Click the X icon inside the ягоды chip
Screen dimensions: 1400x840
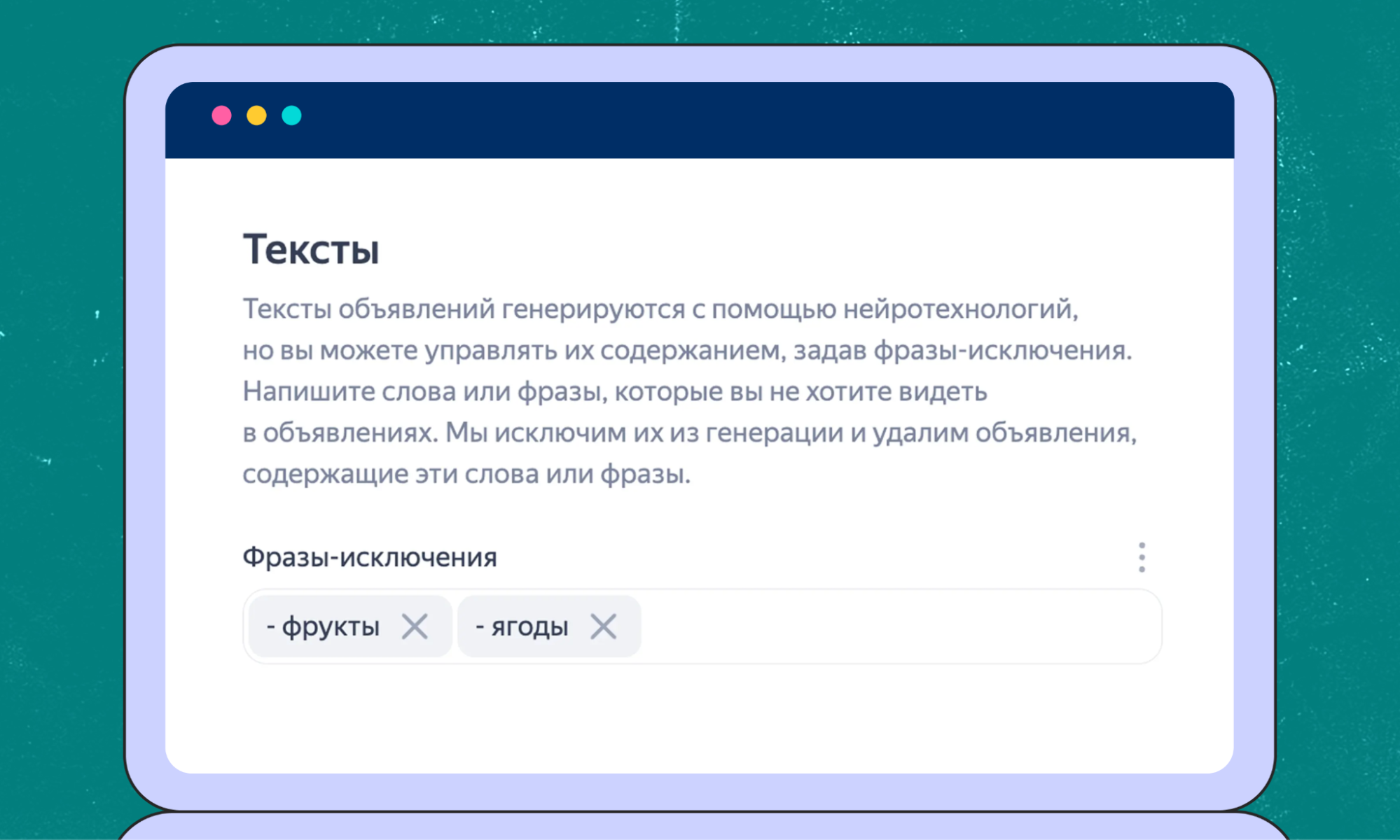pyautogui.click(x=604, y=626)
